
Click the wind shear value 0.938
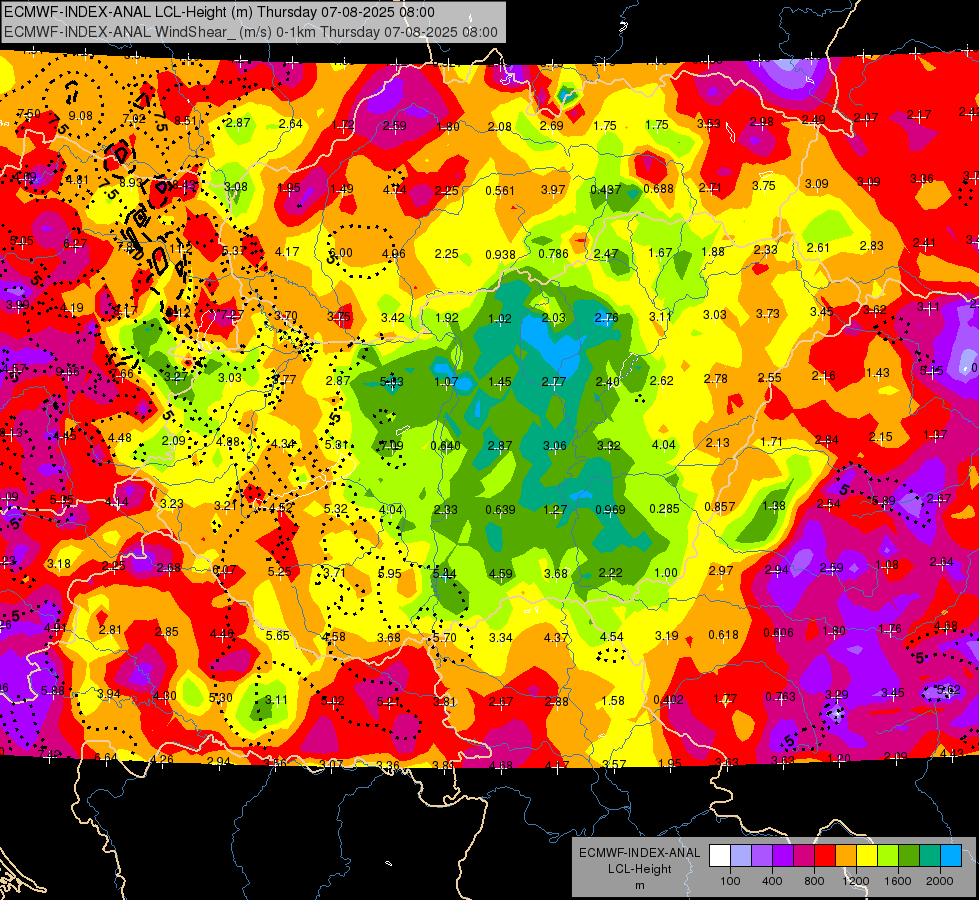[500, 255]
